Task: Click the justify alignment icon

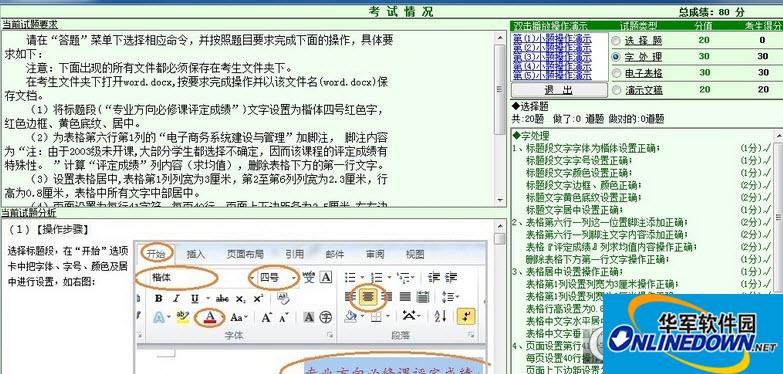Action: pyautogui.click(x=405, y=297)
